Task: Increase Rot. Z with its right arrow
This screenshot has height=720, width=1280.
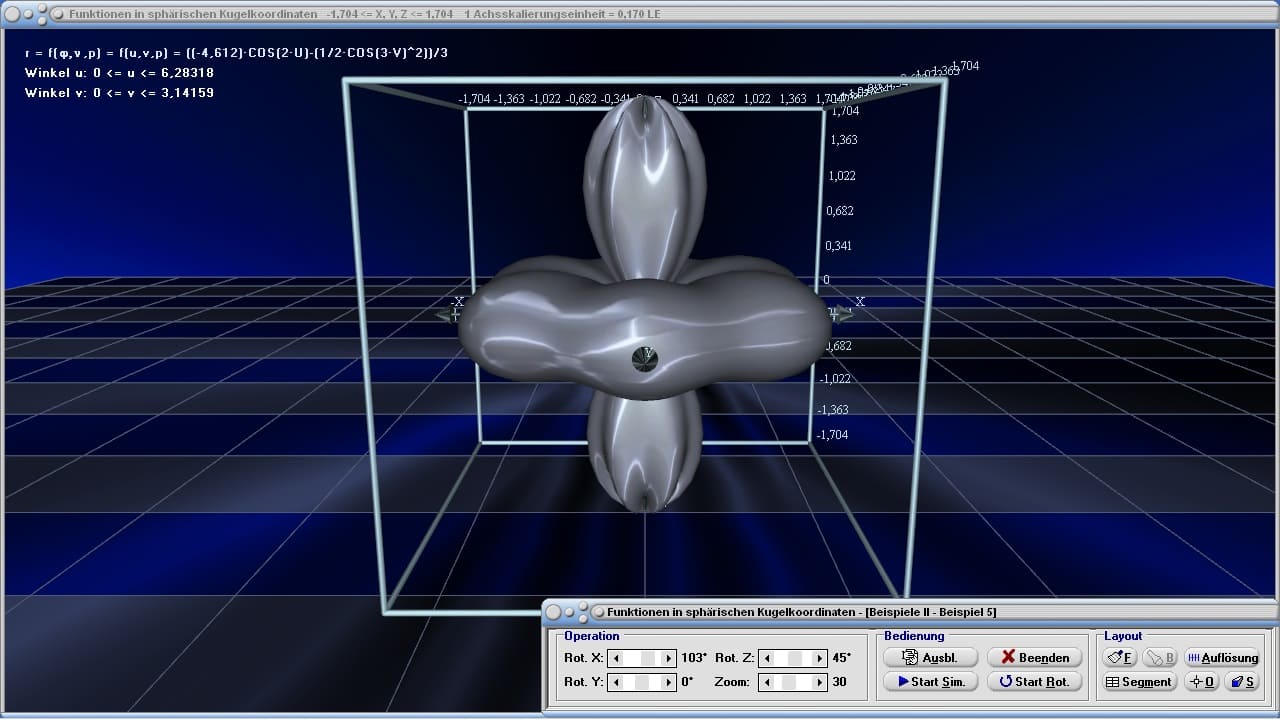Action: [820, 658]
